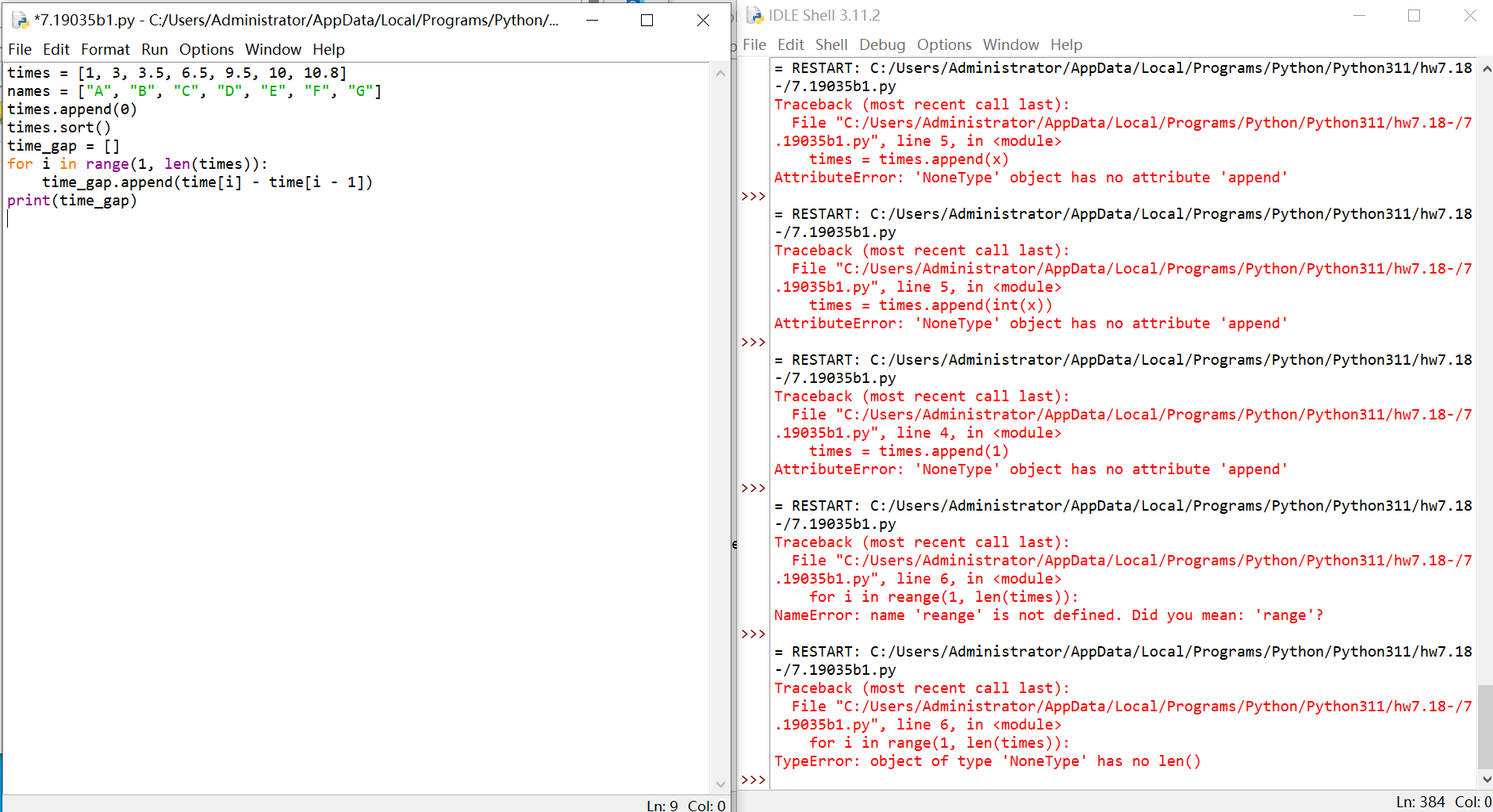This screenshot has height=812, width=1493.
Task: Open File menu in IDLE Shell
Action: (754, 44)
